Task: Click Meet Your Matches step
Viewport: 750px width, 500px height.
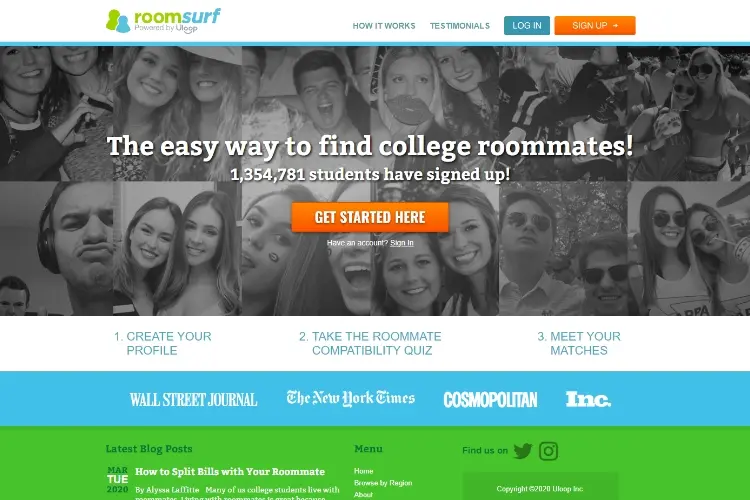Action: pos(579,344)
